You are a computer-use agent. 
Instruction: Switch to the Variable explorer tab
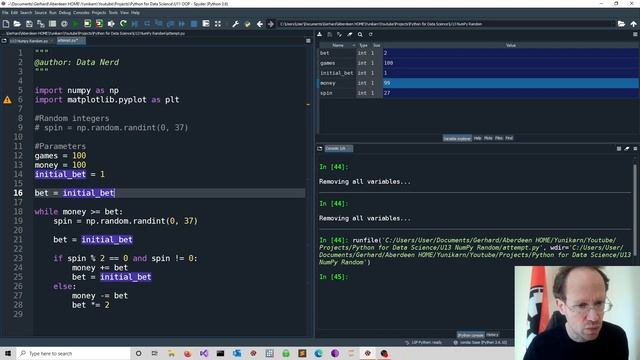click(457, 138)
